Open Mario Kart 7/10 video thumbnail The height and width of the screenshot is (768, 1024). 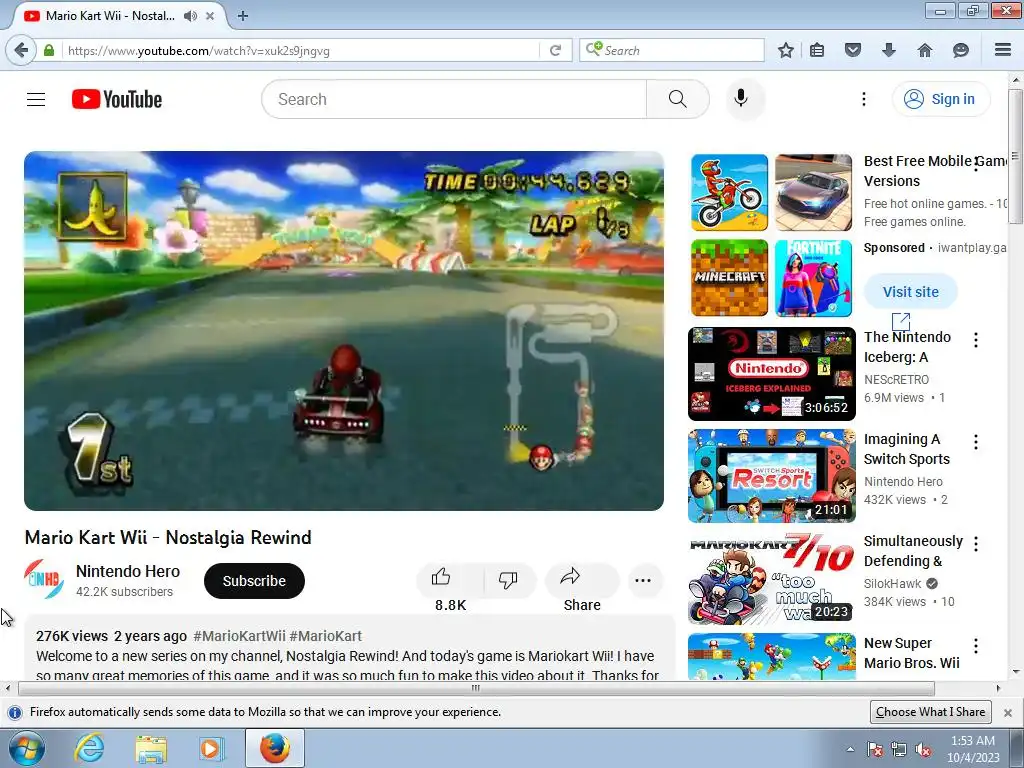click(772, 578)
